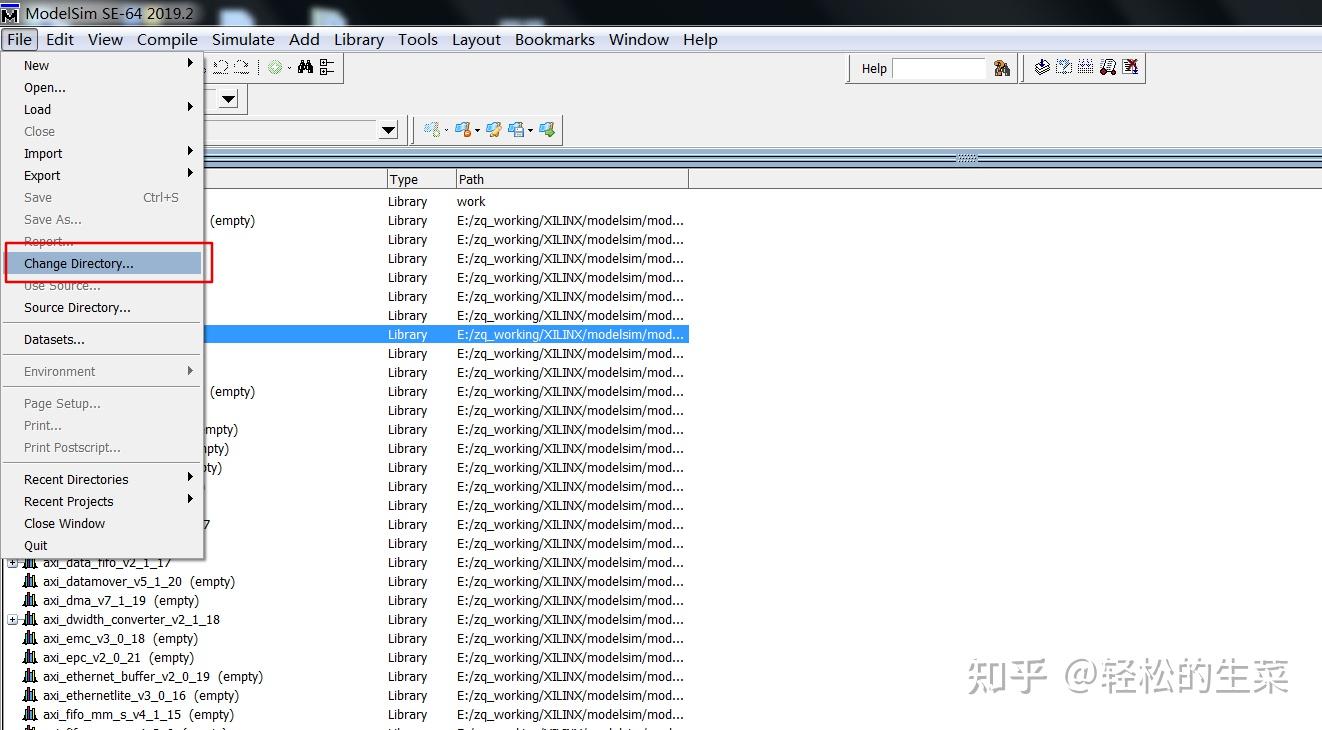Open the wide combo box dropdown arrow

(x=388, y=130)
